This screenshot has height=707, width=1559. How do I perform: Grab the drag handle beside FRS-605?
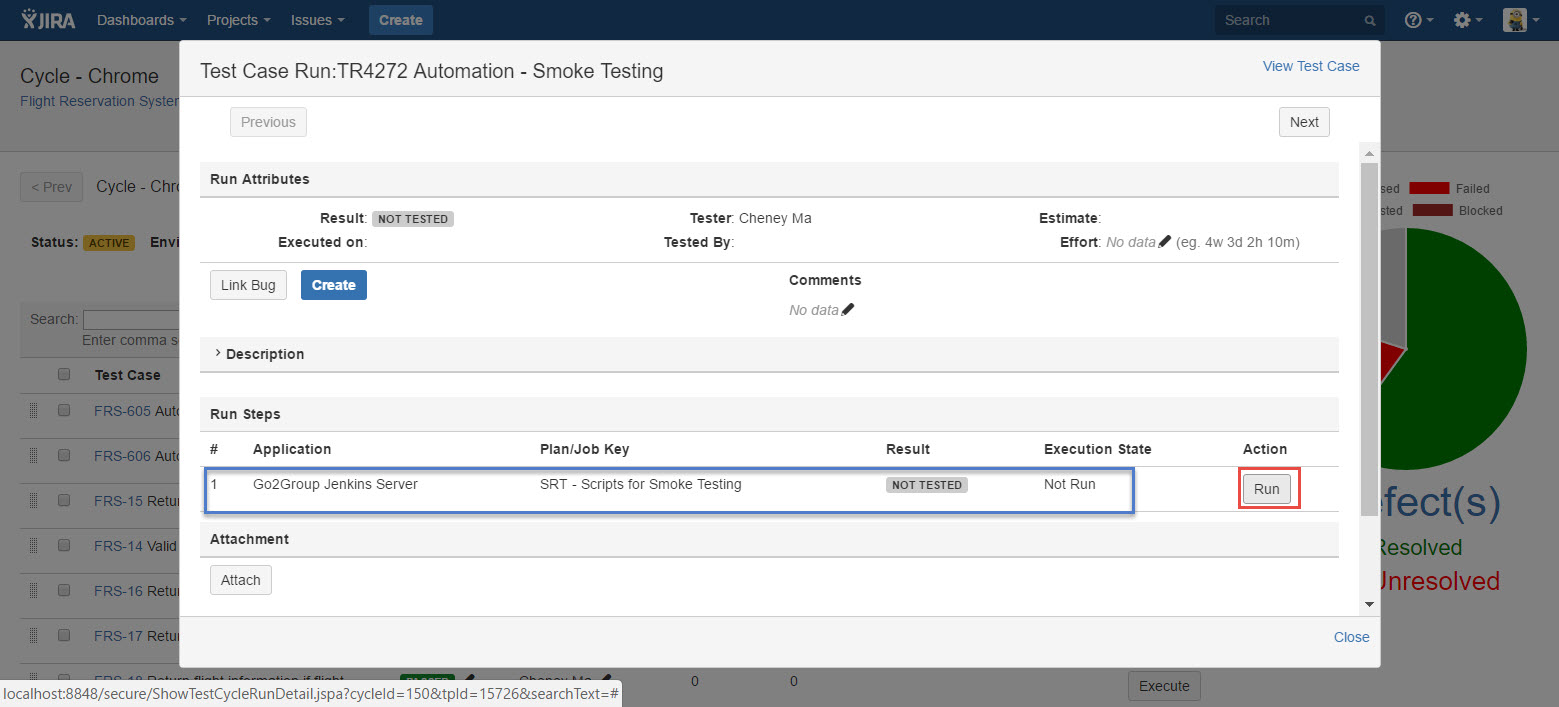33,410
